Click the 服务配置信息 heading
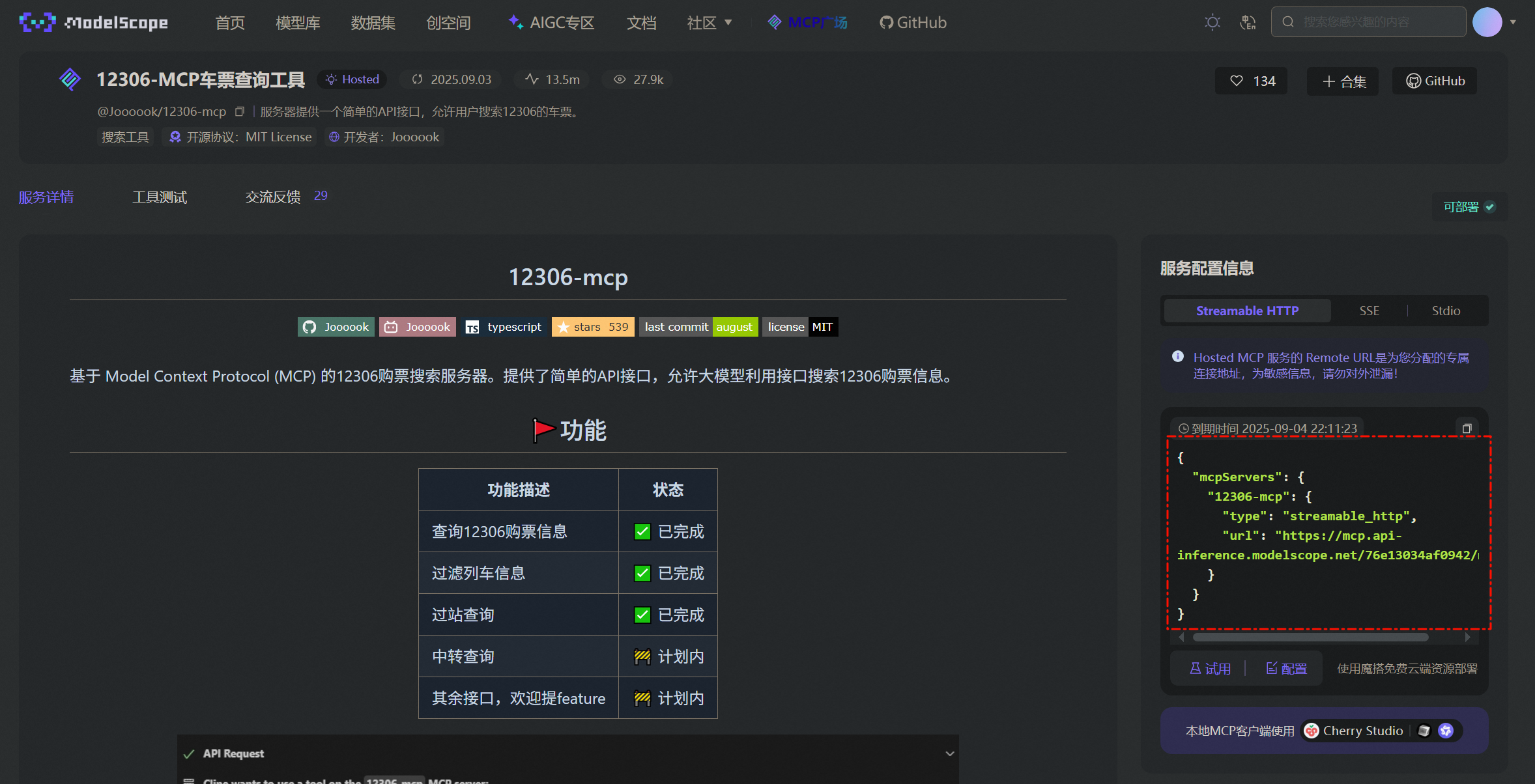This screenshot has width=1535, height=784. tap(1207, 268)
